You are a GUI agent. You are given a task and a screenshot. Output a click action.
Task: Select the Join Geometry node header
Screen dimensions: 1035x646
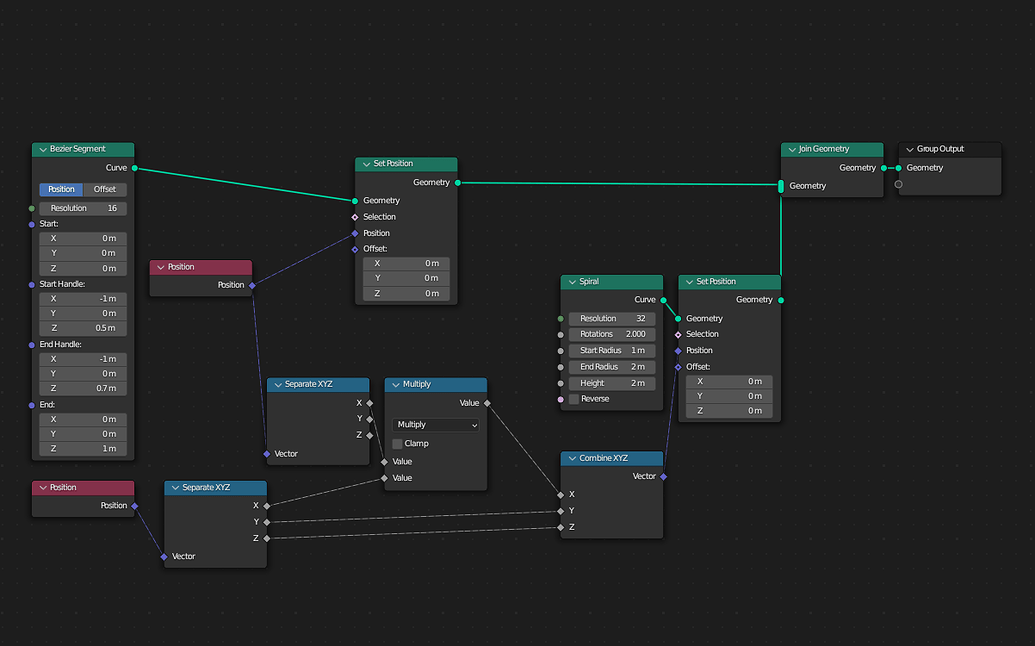pos(832,150)
